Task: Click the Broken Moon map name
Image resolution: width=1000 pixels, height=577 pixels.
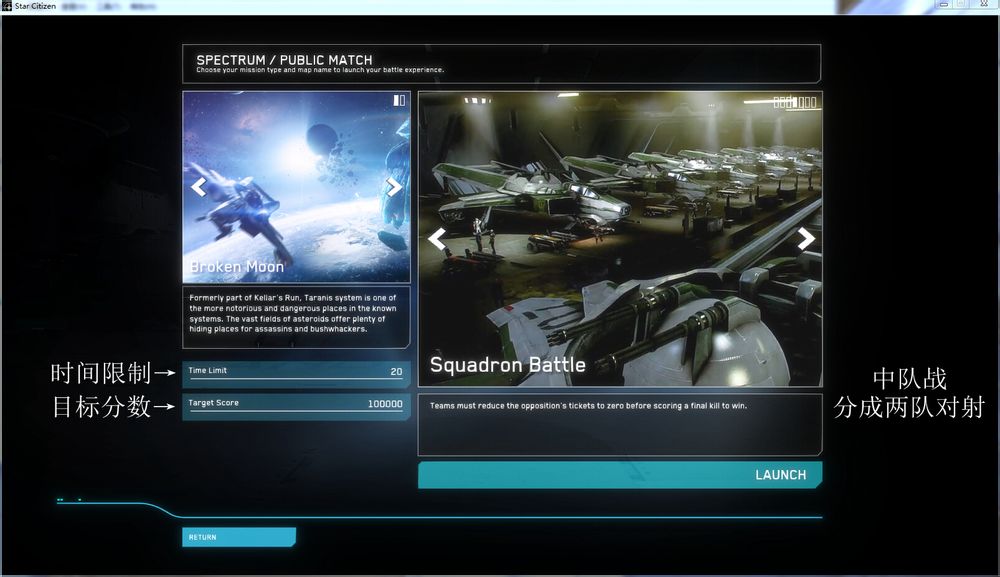Action: click(x=237, y=267)
